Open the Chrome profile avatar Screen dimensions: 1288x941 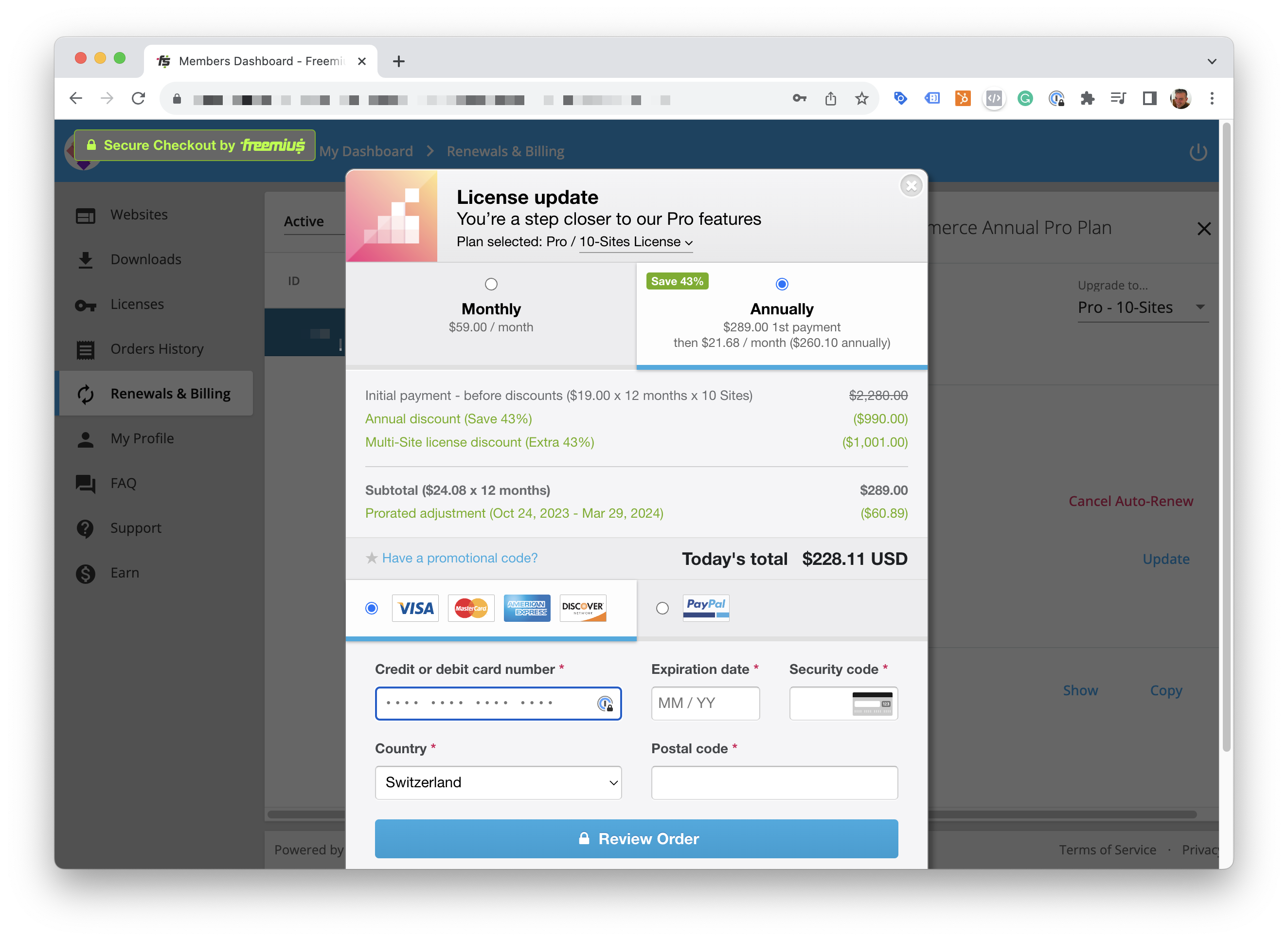[x=1181, y=99]
